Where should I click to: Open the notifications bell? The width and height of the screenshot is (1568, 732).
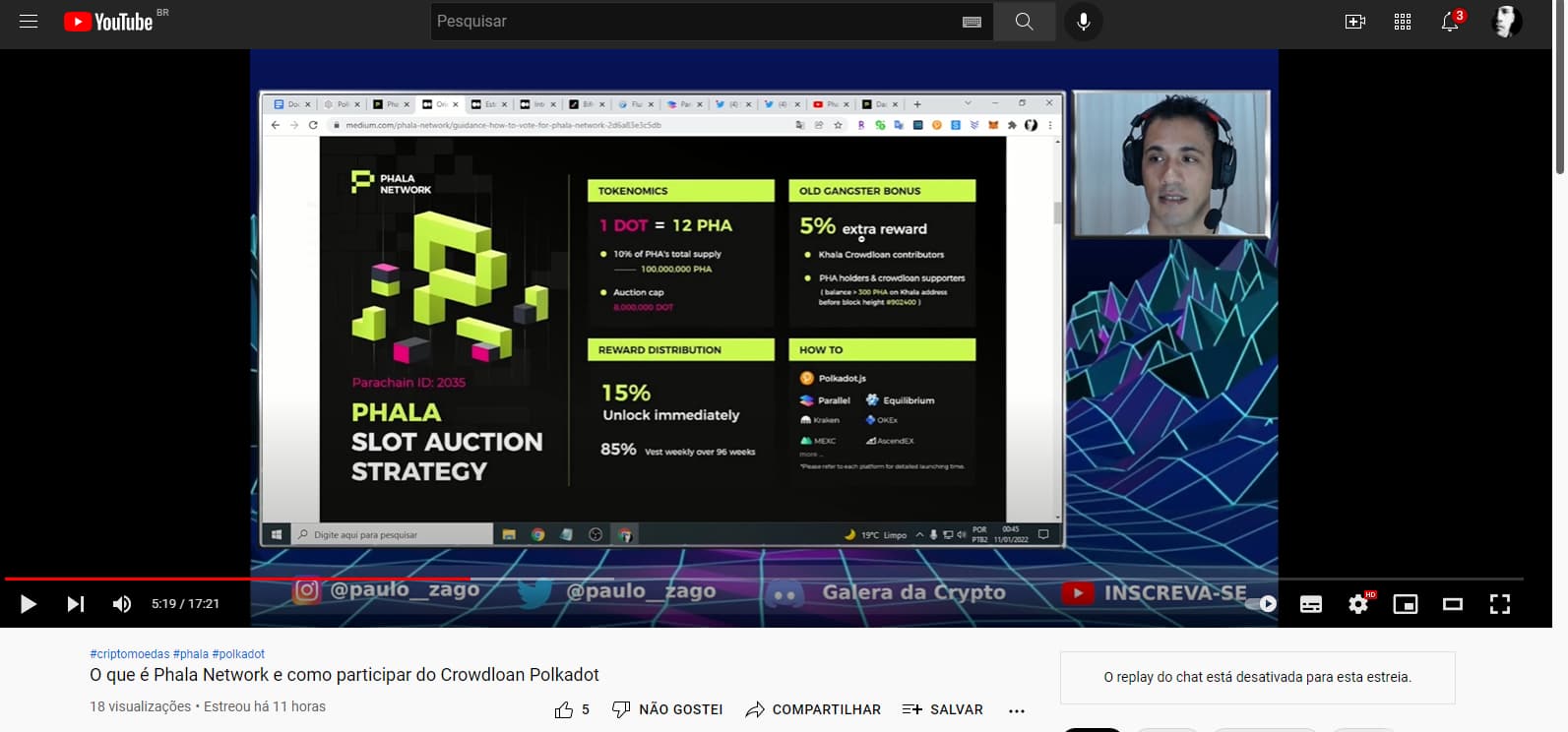tap(1450, 22)
